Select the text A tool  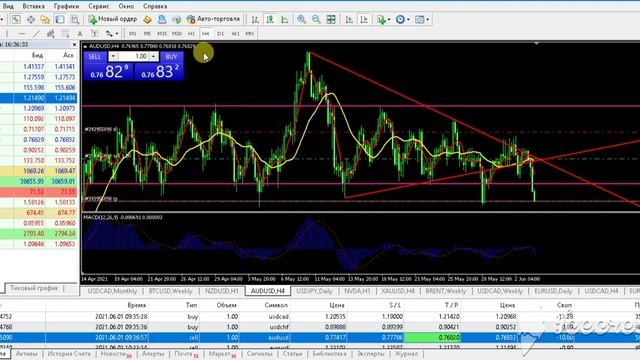pos(80,33)
